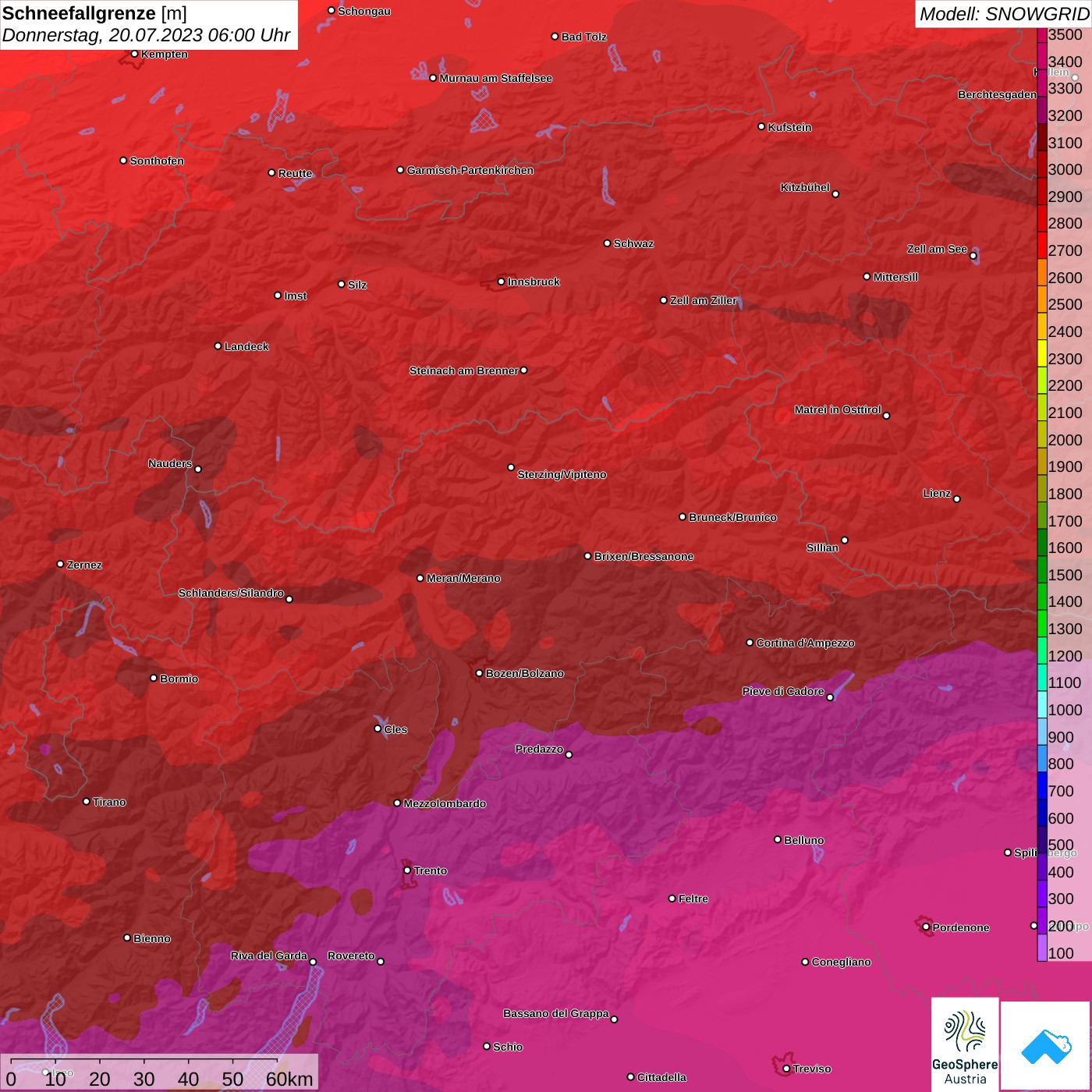Image resolution: width=1092 pixels, height=1092 pixels.
Task: Click the yellow legend band between 2300 and 2400
Action: point(1042,353)
